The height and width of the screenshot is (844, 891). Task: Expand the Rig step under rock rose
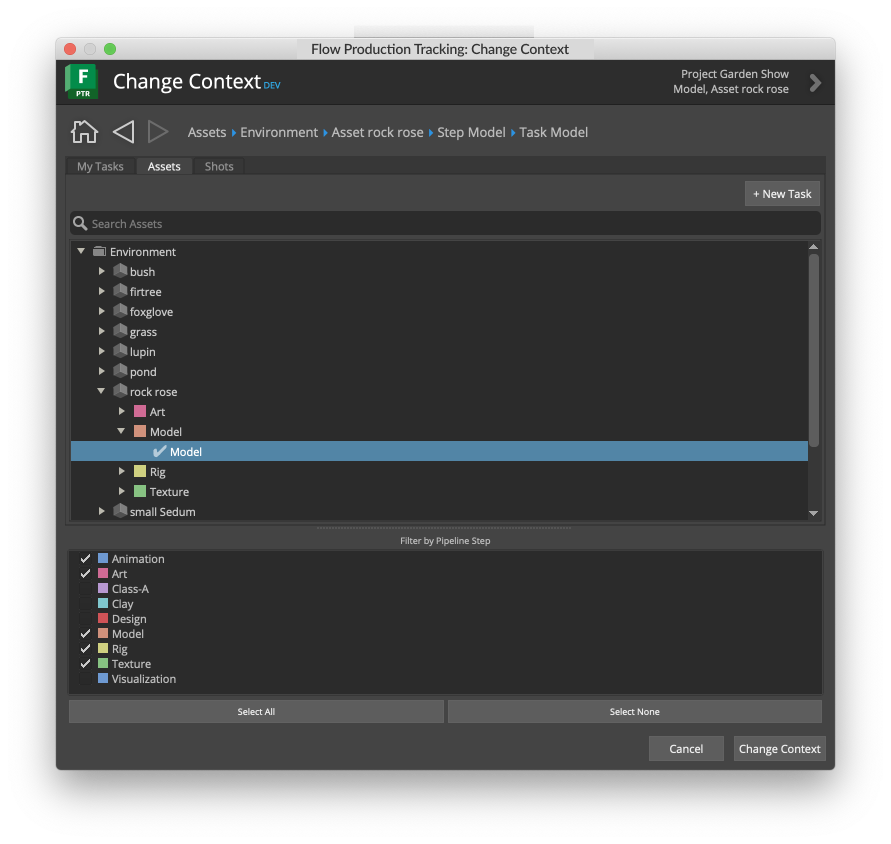pos(122,471)
